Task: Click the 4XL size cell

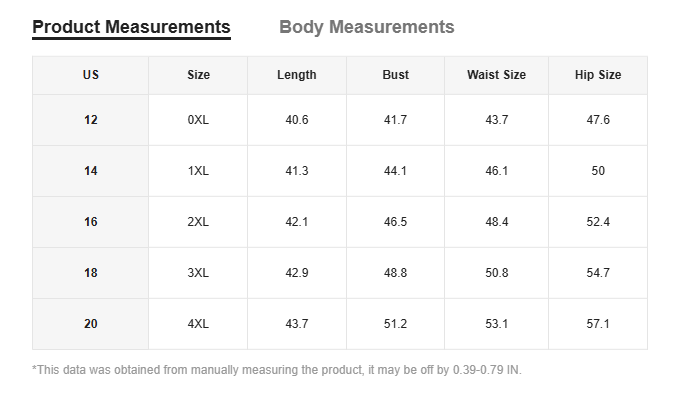Action: 198,324
